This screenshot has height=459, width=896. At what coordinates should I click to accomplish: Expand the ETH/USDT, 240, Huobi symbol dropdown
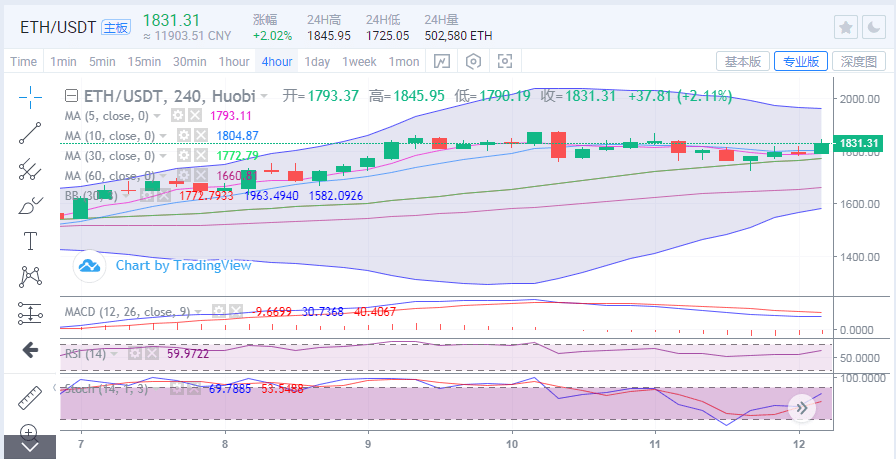point(264,97)
